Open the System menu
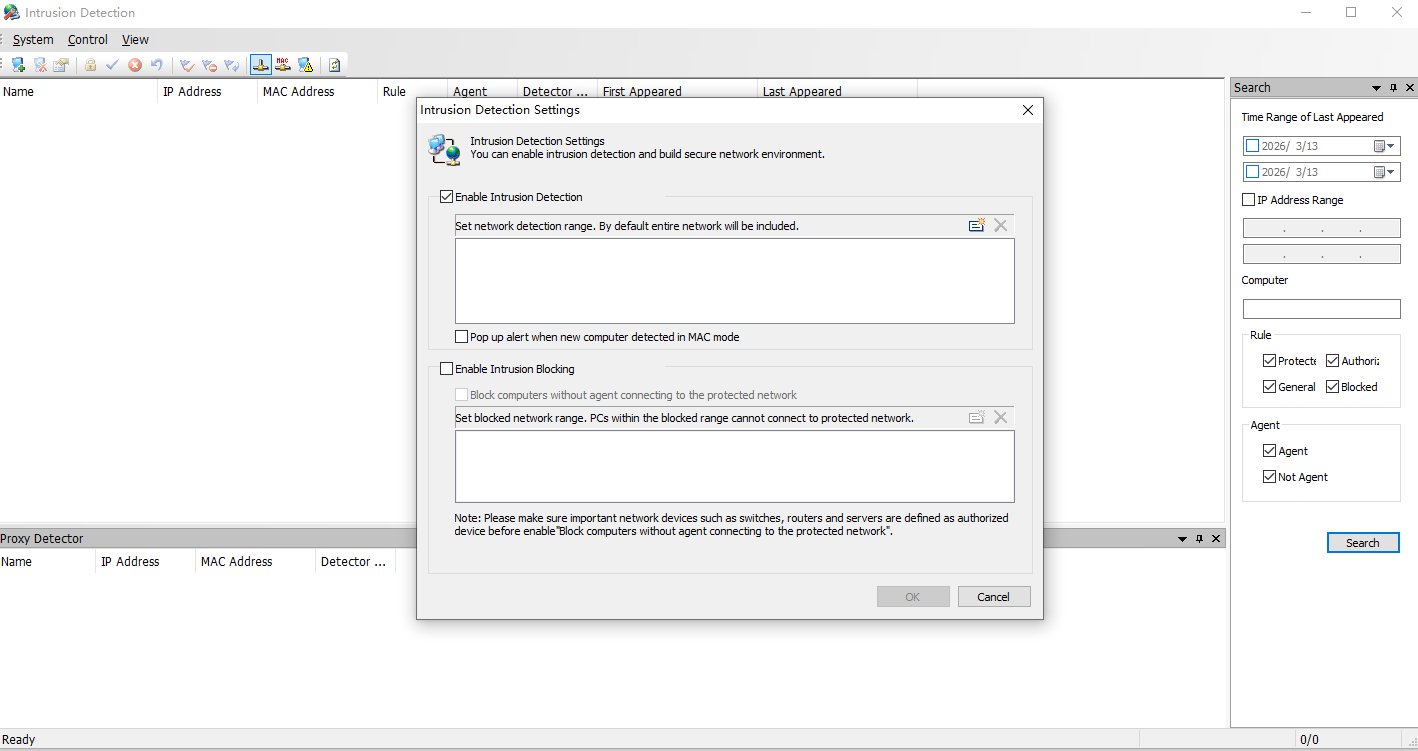Viewport: 1418px width, 751px height. click(x=33, y=40)
